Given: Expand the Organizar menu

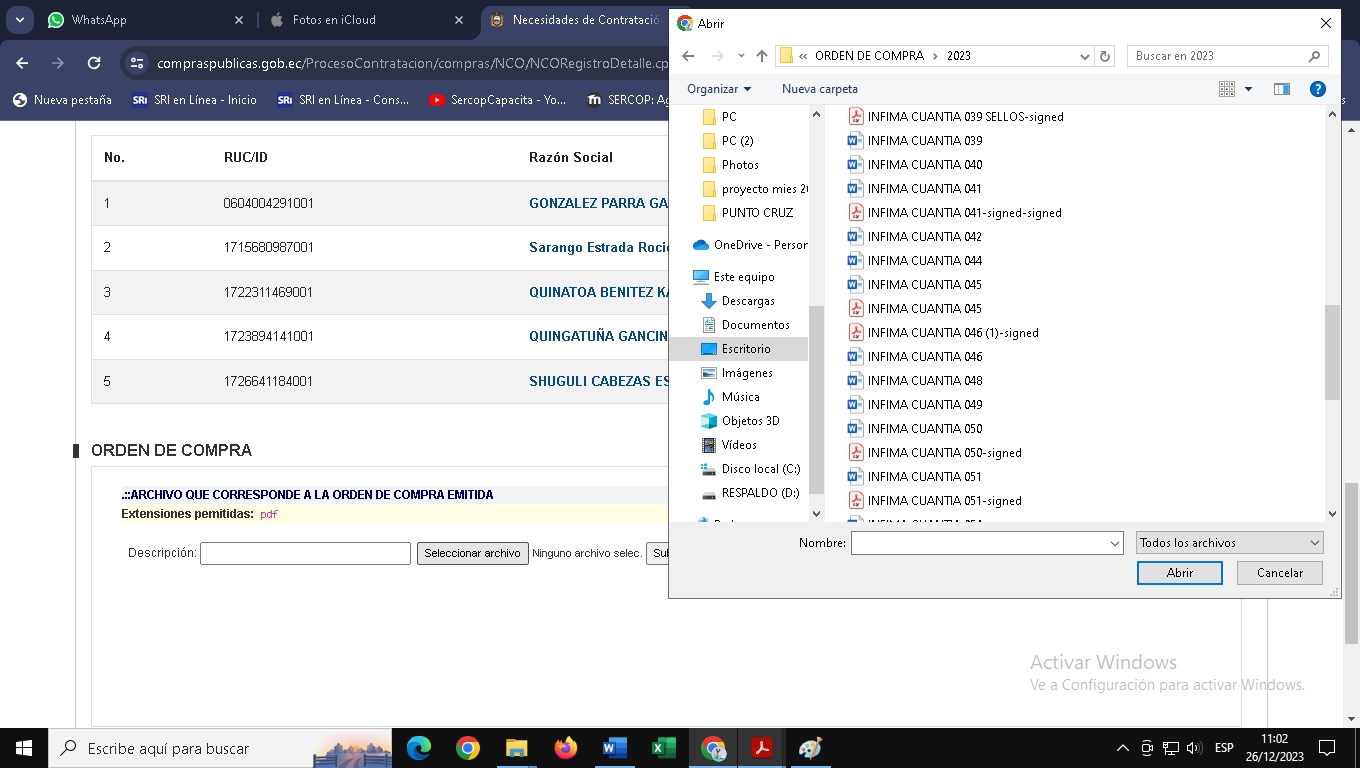Looking at the screenshot, I should tap(718, 89).
